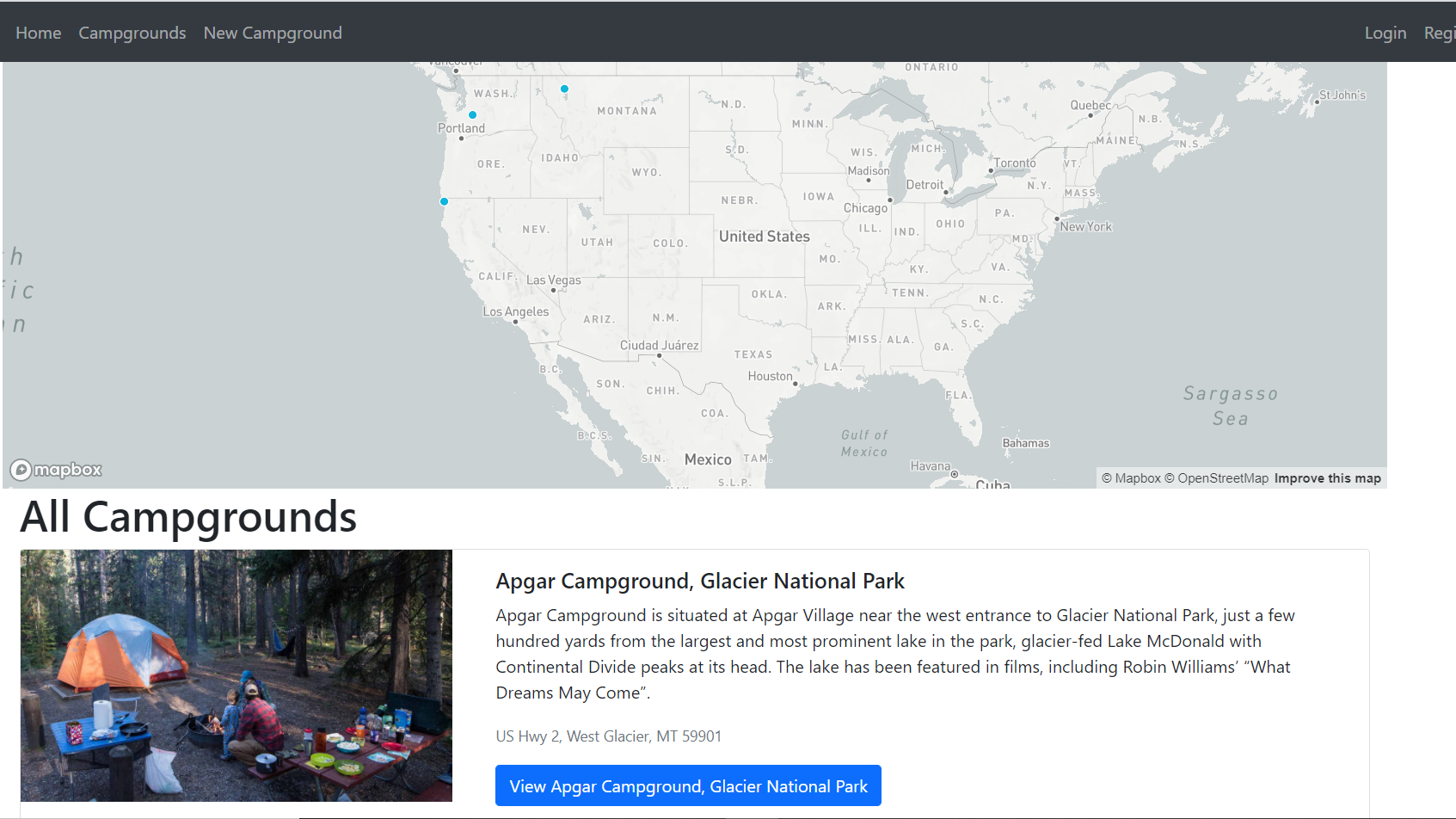Select the campground marker near Portland
The image size is (1456, 819).
[x=472, y=114]
